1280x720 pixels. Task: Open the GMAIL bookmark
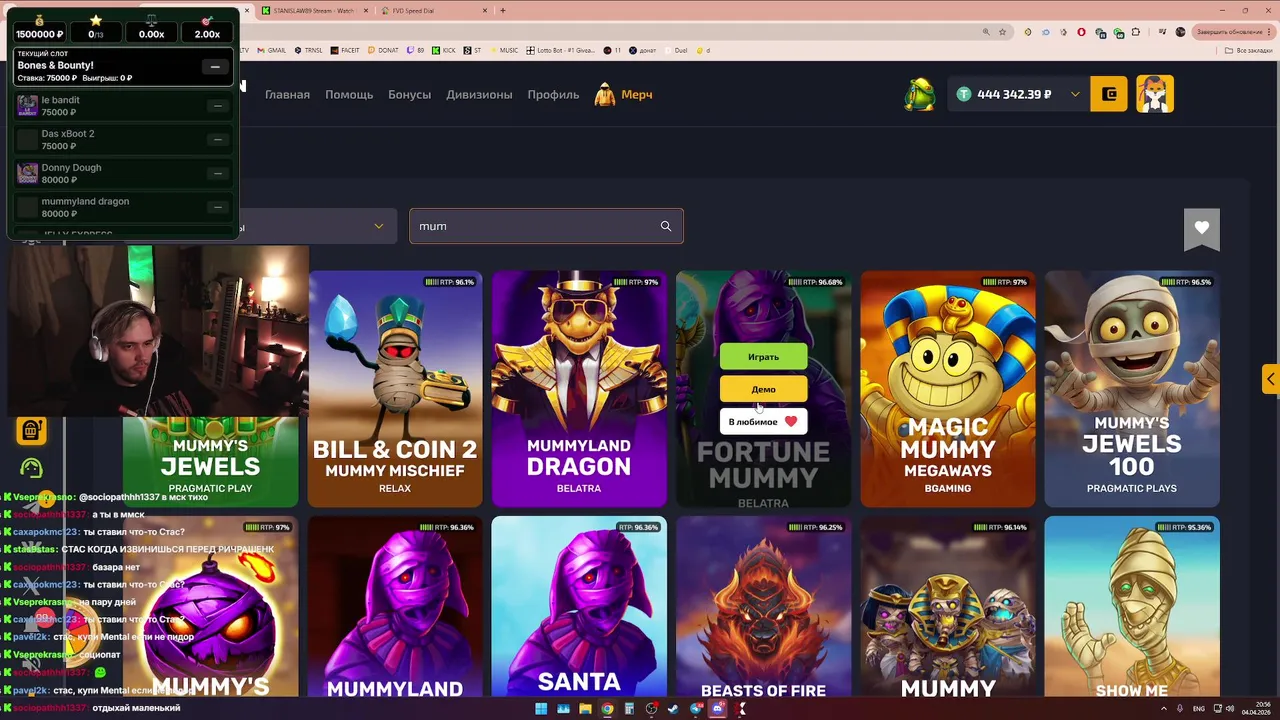coord(272,50)
